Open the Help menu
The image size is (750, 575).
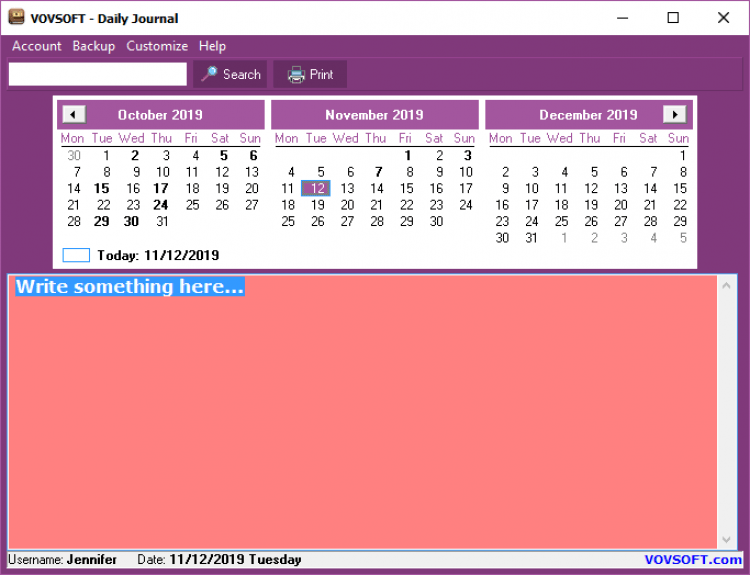[x=212, y=46]
